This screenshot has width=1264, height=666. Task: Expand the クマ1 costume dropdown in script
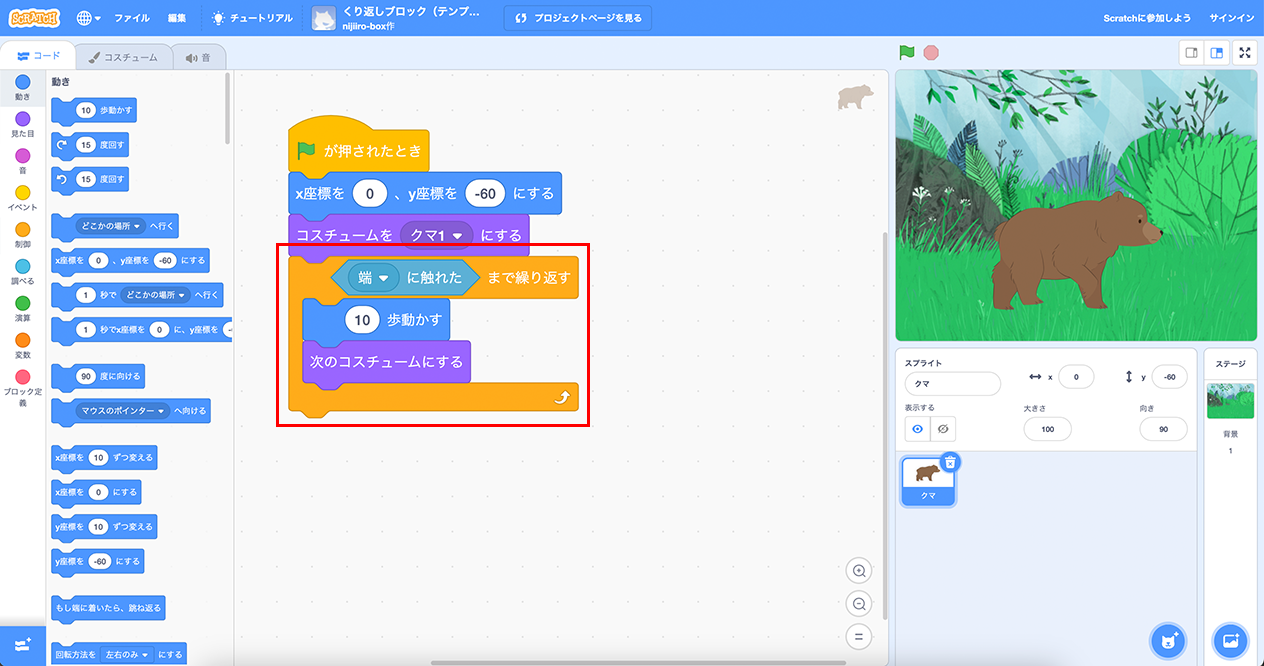[458, 236]
